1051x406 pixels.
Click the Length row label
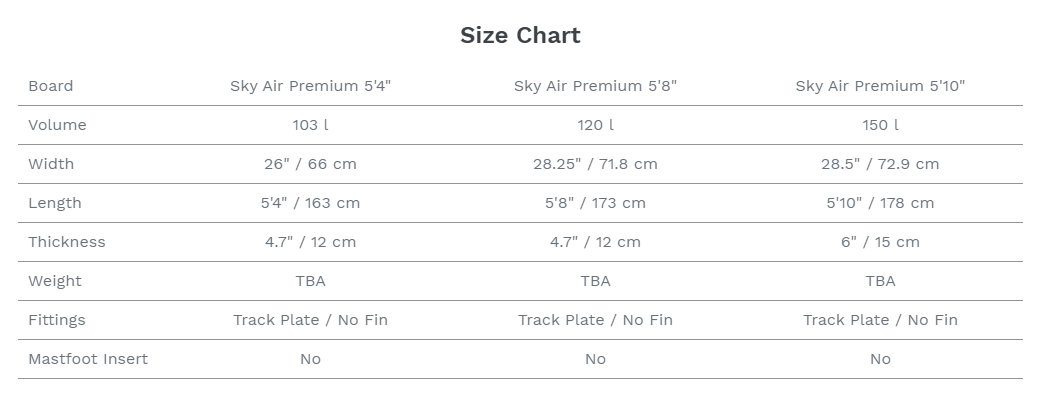click(55, 203)
